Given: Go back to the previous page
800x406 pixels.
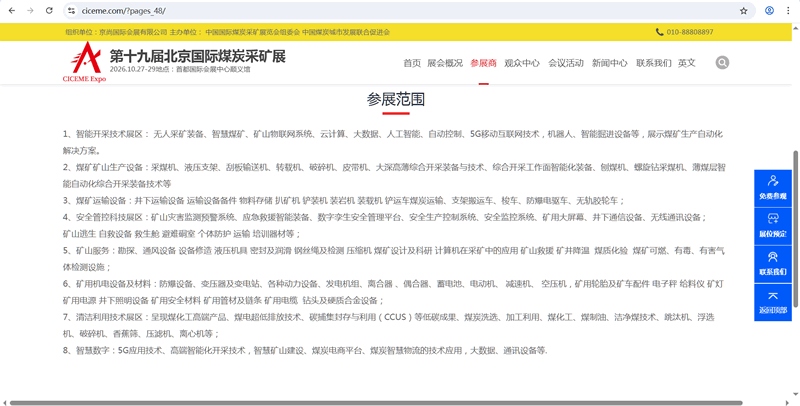Looking at the screenshot, I should pos(11,11).
